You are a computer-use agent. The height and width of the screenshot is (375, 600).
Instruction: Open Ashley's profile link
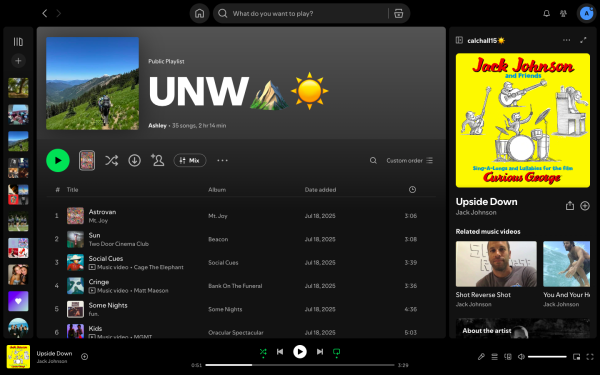157,126
